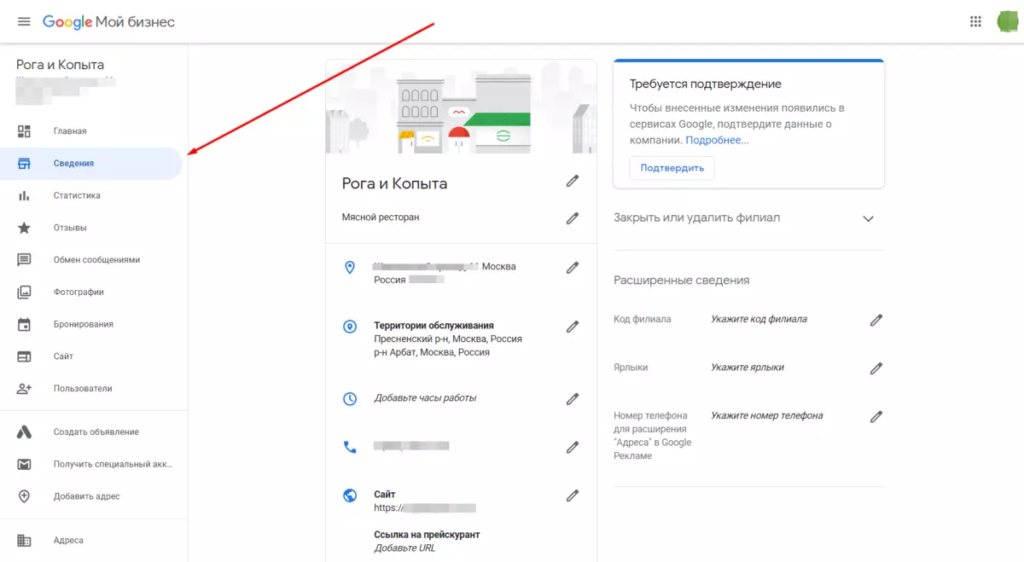
Task: Click the green account avatar
Action: (x=1008, y=22)
